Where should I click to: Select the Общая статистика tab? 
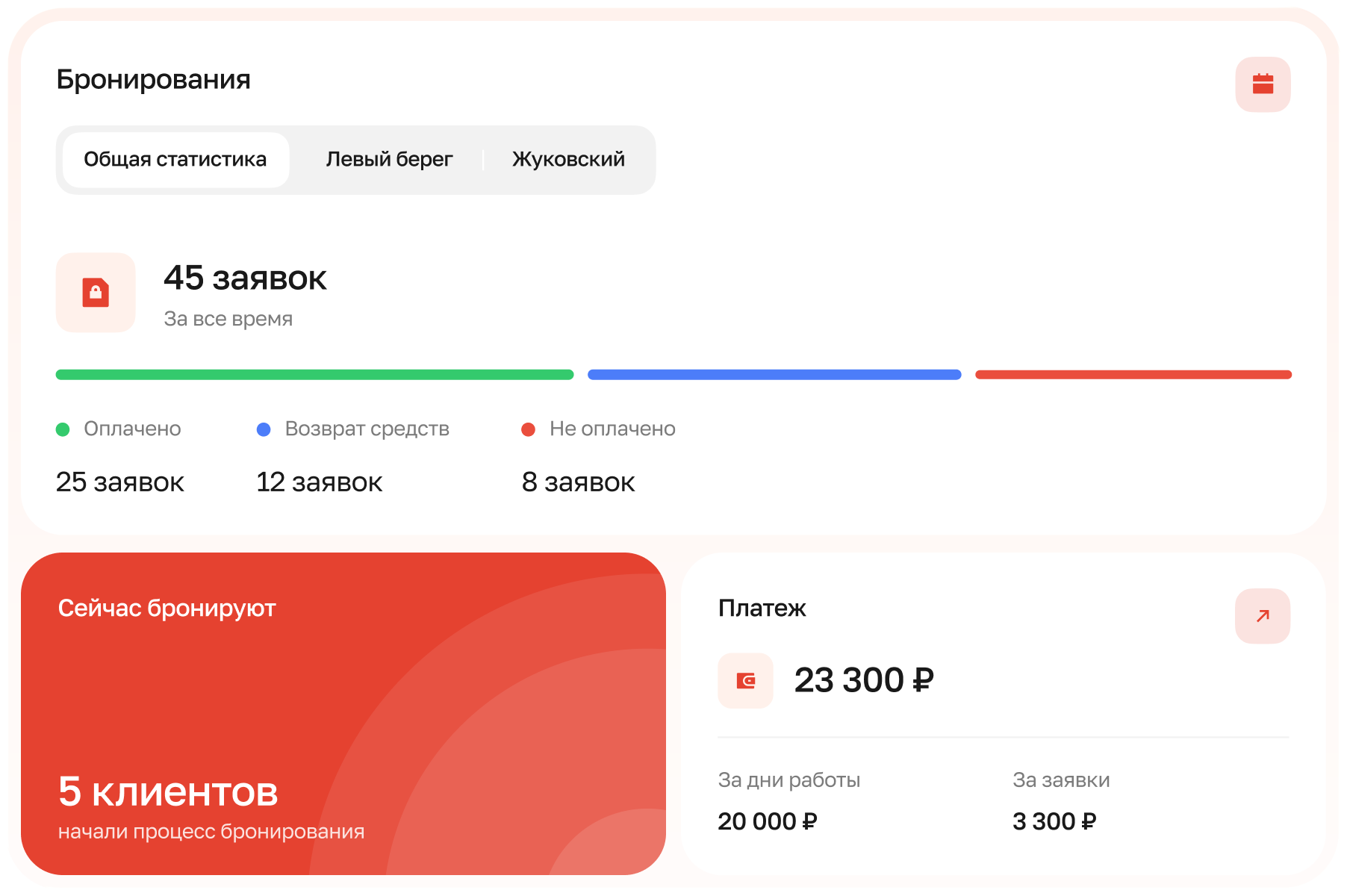tap(175, 160)
